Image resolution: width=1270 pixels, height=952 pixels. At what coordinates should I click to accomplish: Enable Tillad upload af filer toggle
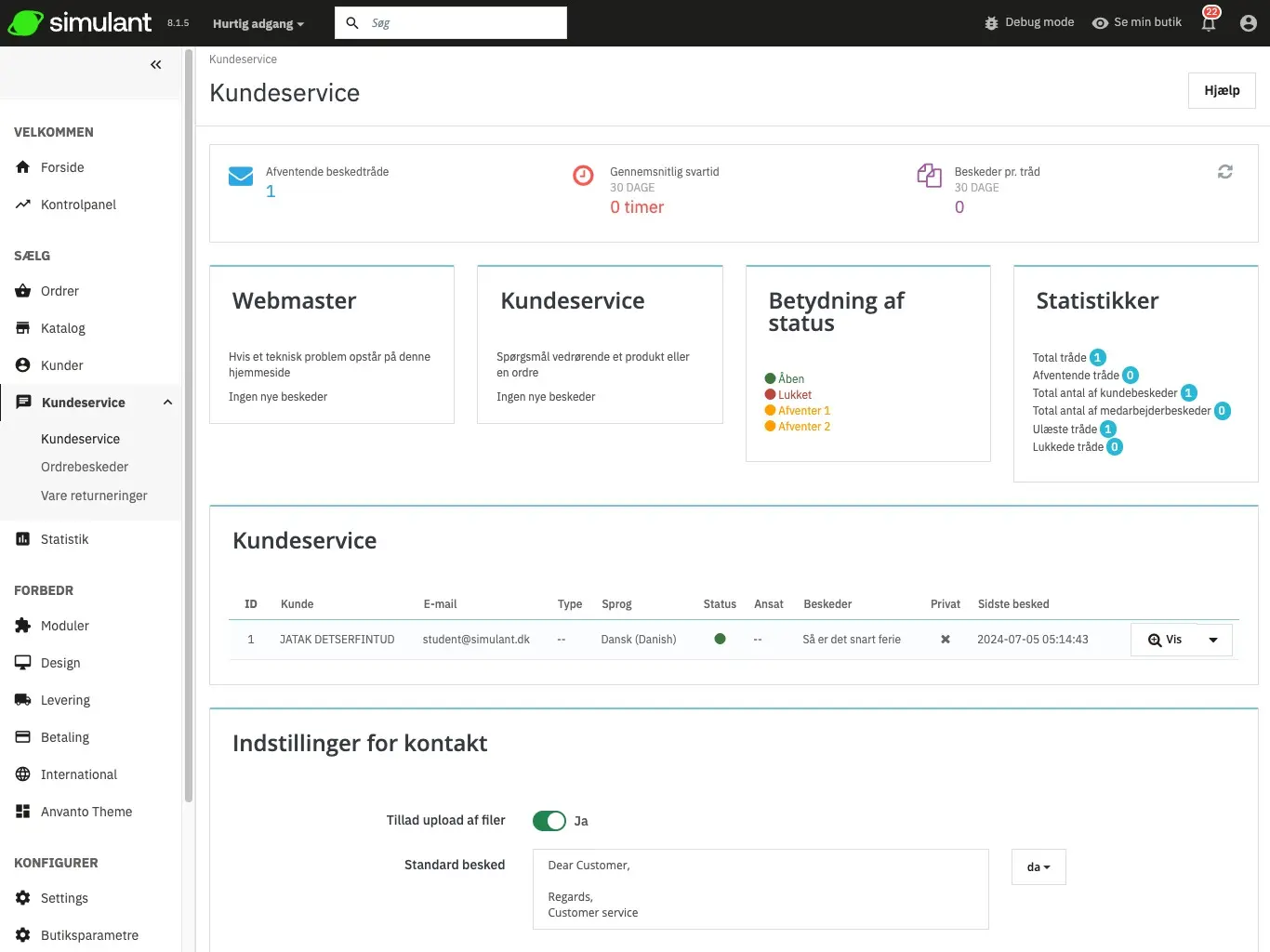click(x=549, y=821)
